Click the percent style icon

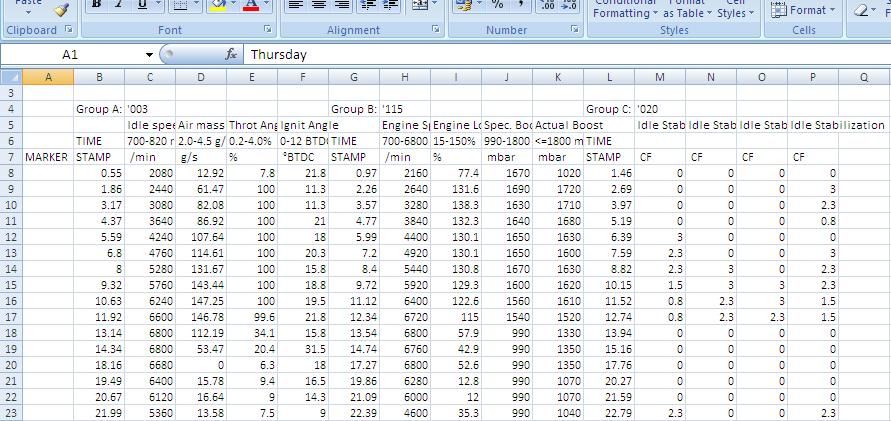497,5
